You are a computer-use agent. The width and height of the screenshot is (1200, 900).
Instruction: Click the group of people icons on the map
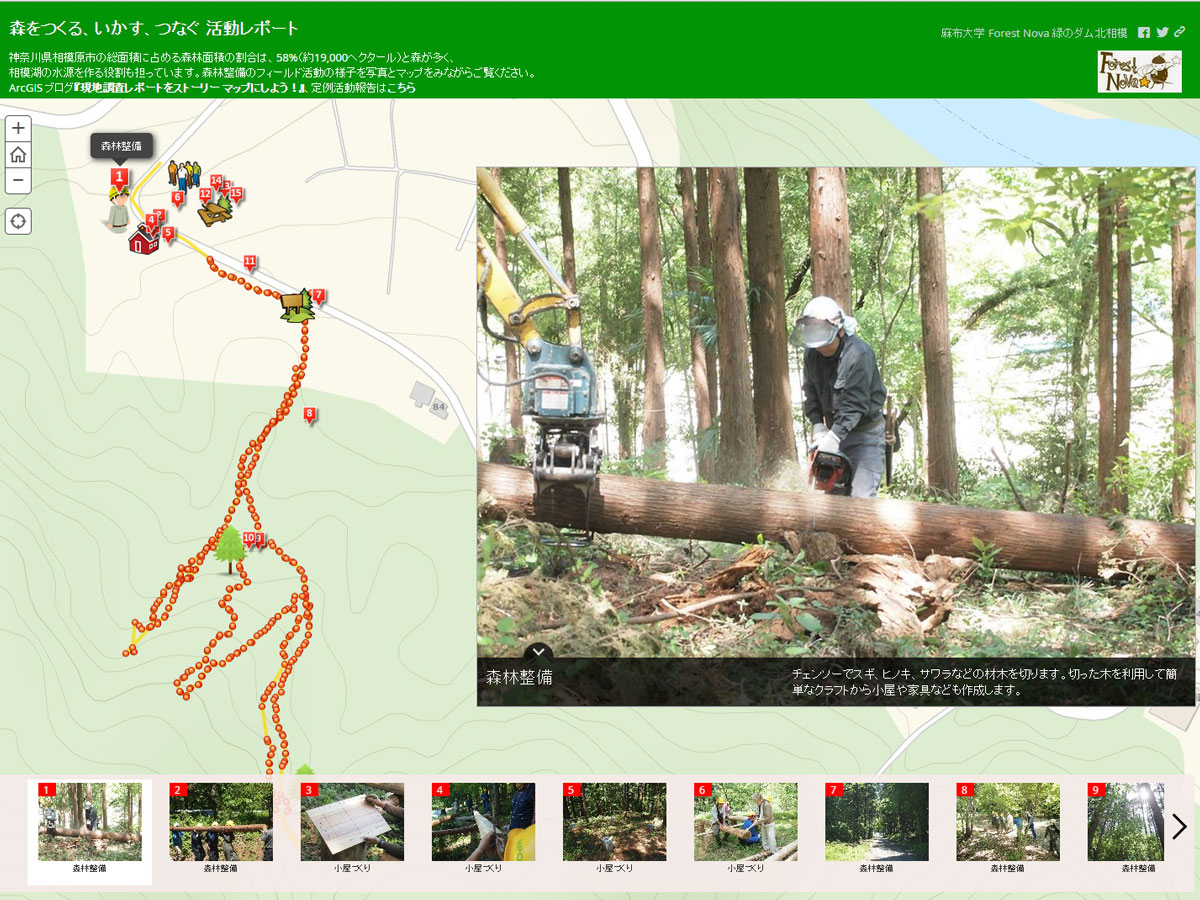click(x=183, y=172)
